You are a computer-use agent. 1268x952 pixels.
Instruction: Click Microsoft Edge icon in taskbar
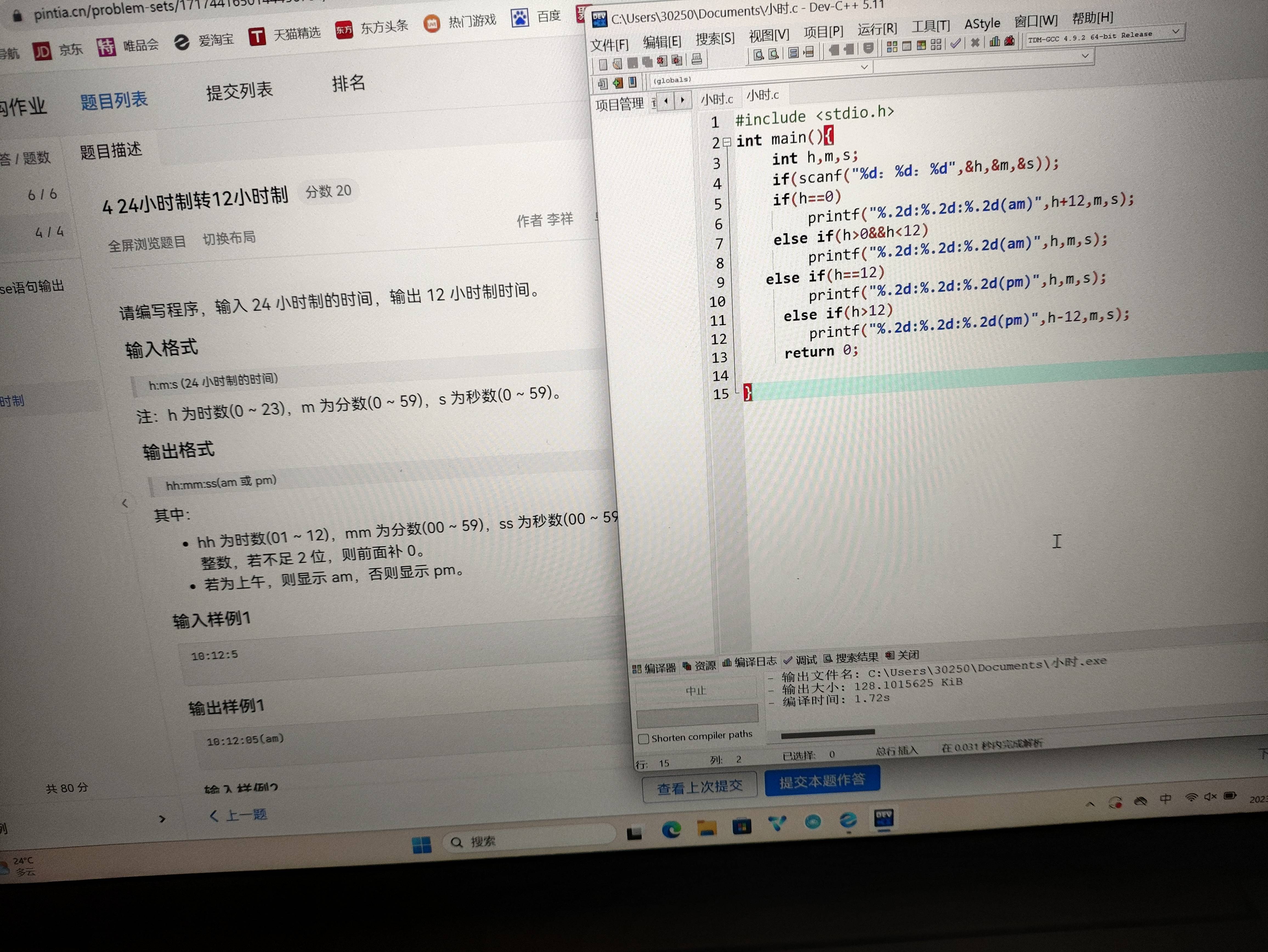tap(671, 829)
